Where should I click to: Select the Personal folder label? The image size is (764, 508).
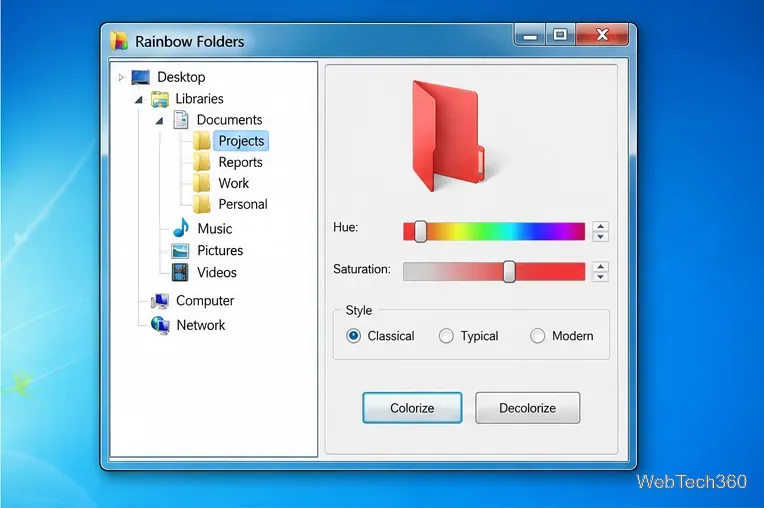(x=243, y=204)
